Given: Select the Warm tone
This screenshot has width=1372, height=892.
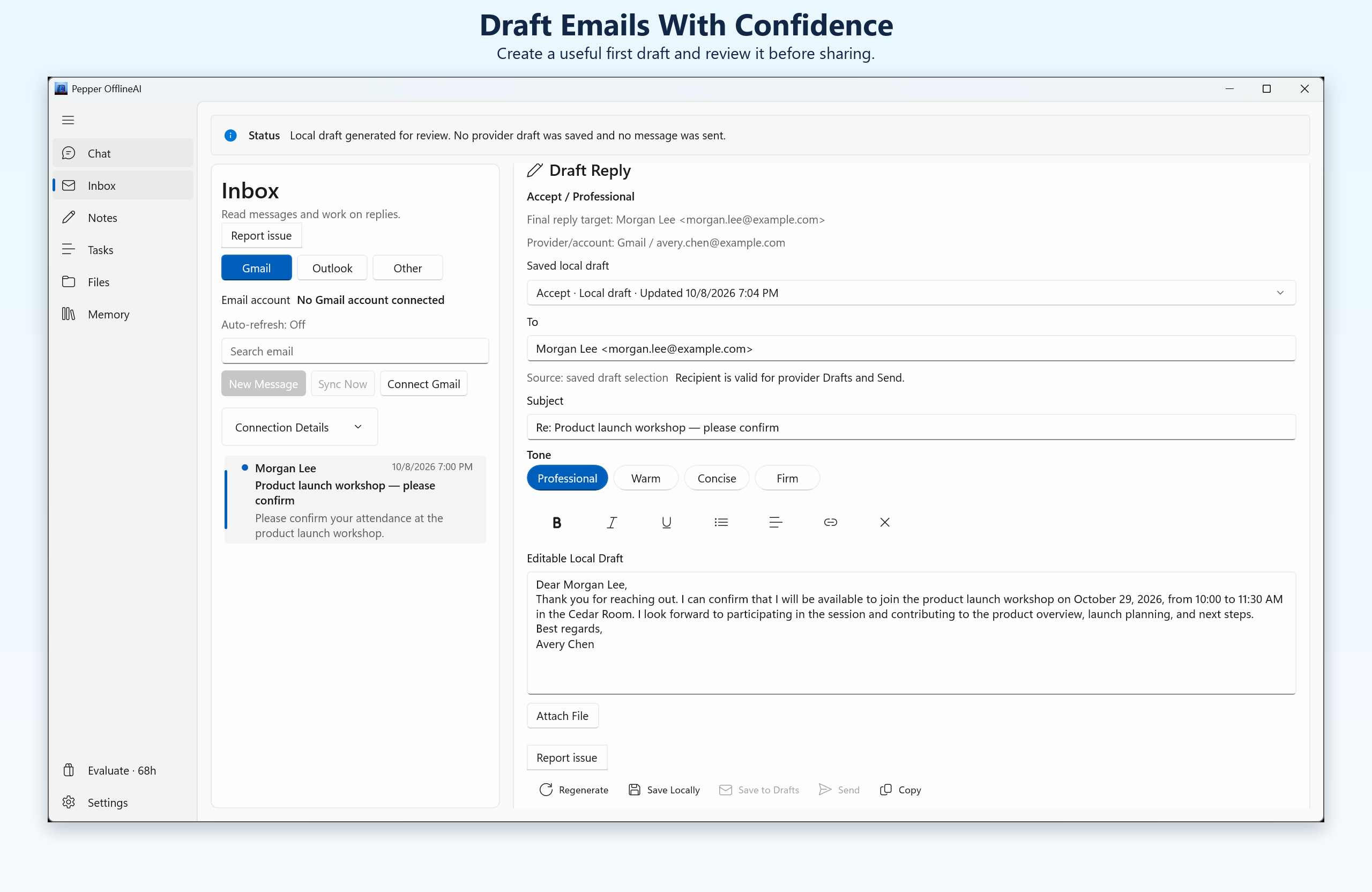Looking at the screenshot, I should coord(646,478).
